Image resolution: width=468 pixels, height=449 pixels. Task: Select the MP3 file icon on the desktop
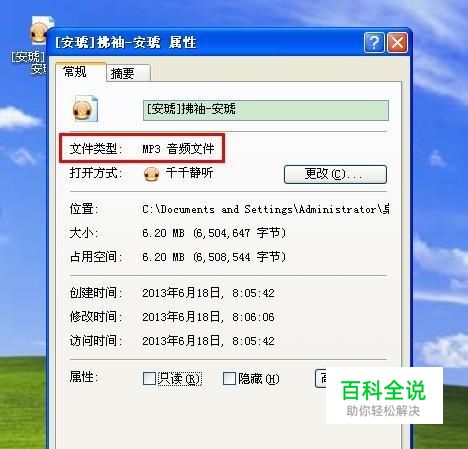tap(39, 31)
